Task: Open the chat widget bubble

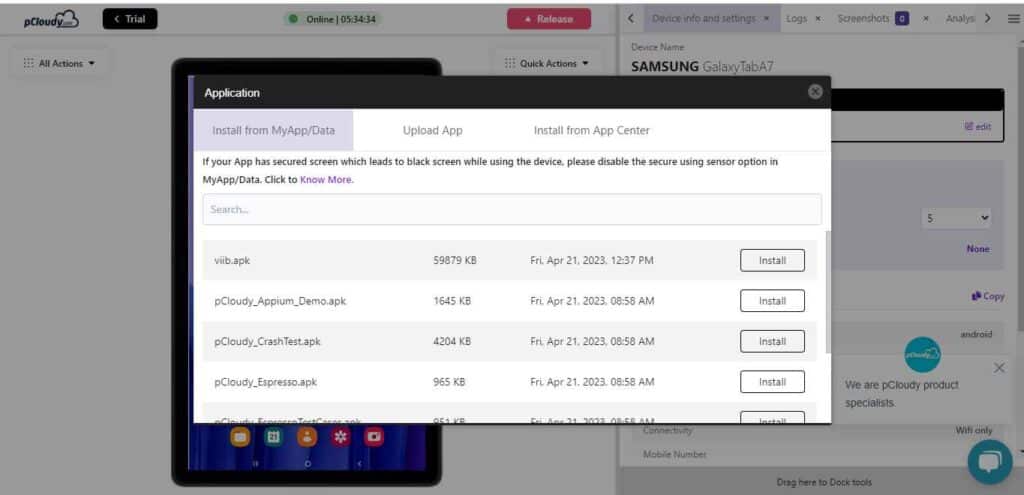Action: pos(989,462)
